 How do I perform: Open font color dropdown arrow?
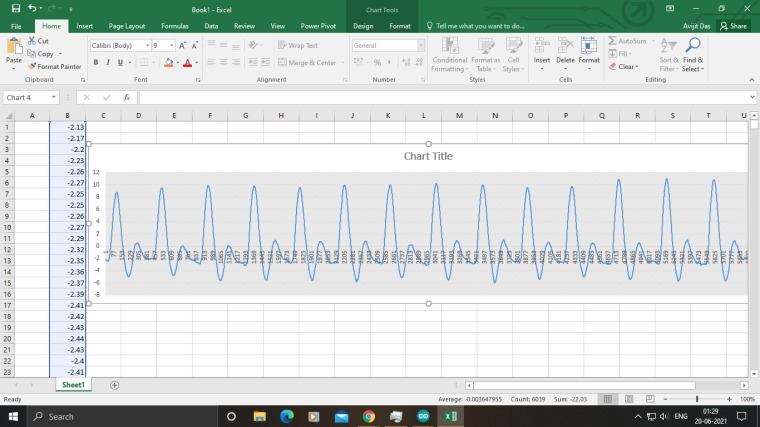196,63
